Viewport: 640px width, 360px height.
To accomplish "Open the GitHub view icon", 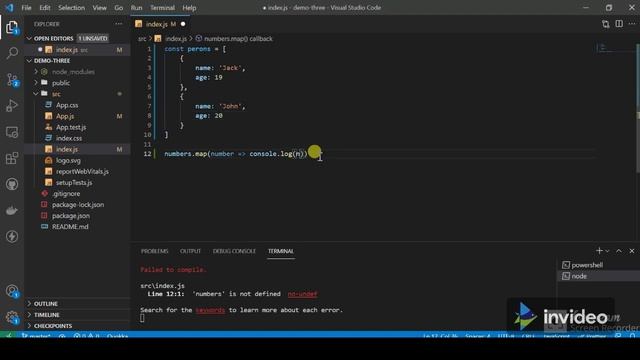I will click(12, 184).
